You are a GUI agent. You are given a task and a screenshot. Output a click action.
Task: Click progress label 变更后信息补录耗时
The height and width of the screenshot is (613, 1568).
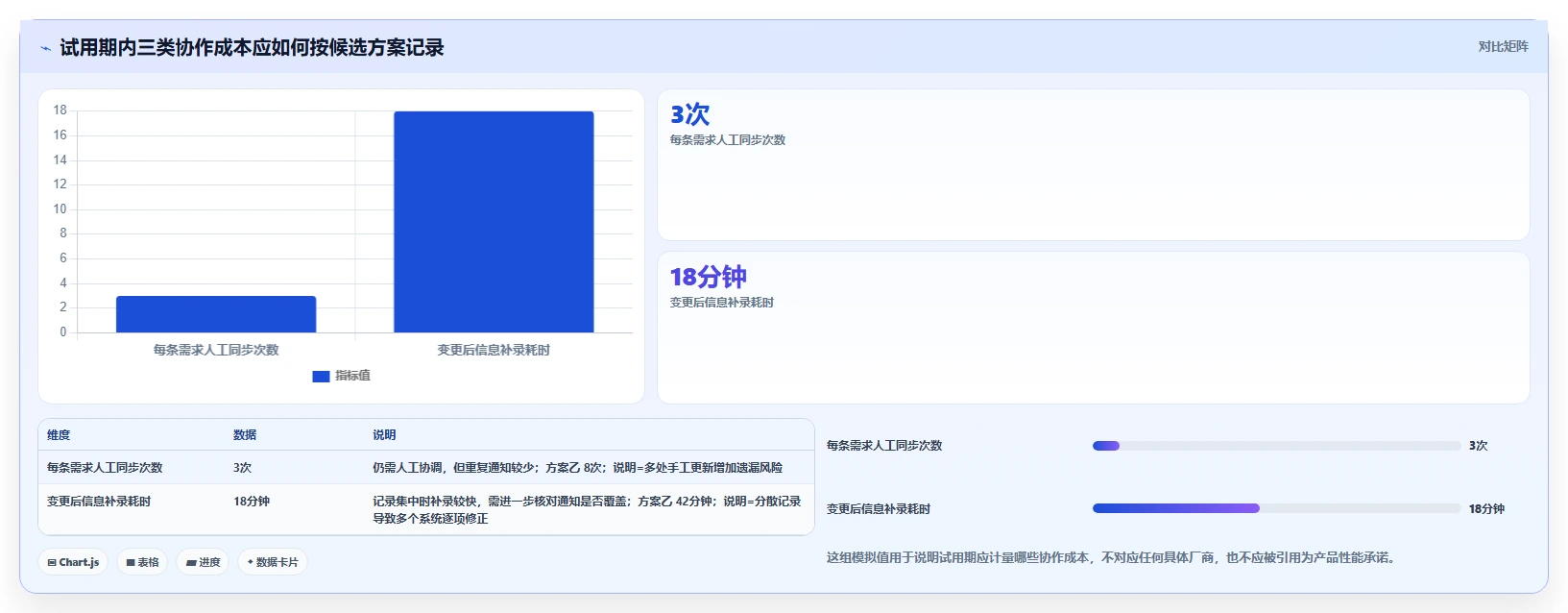click(879, 509)
